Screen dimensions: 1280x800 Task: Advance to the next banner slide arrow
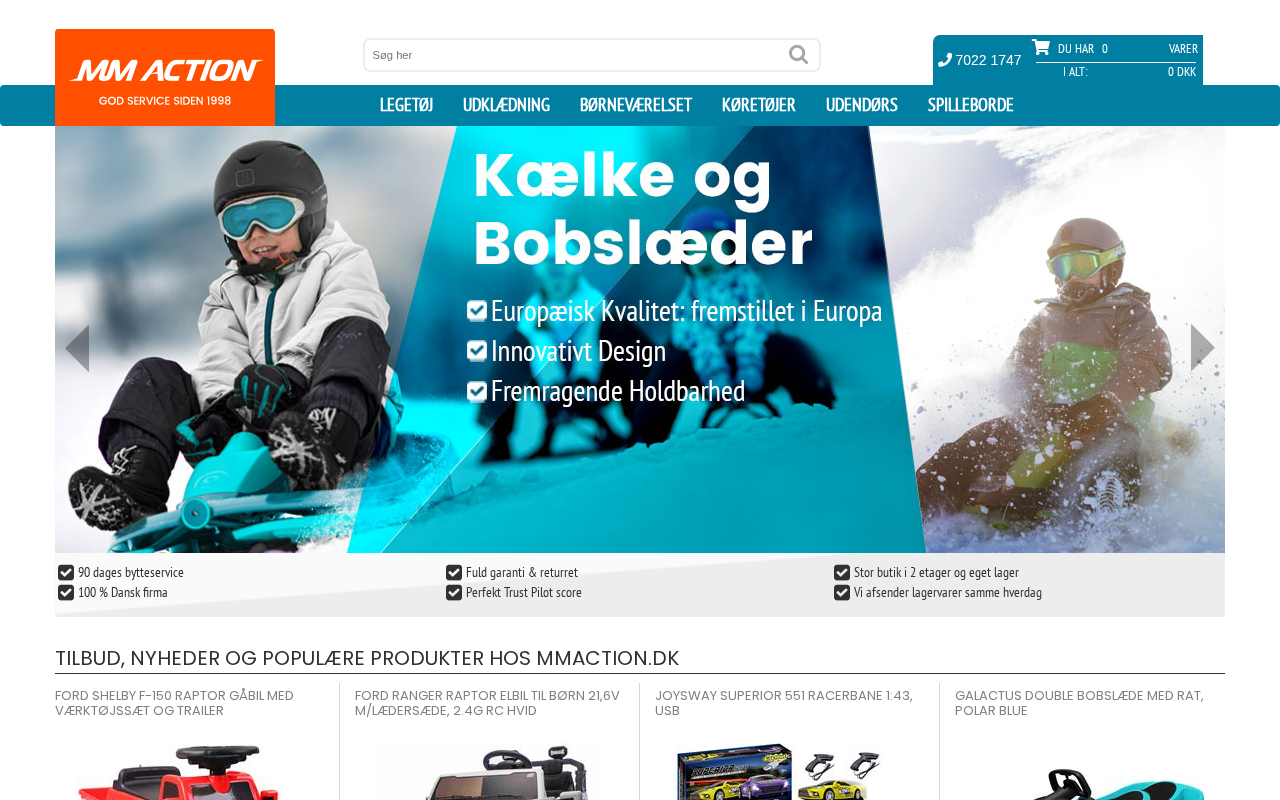tap(1203, 348)
